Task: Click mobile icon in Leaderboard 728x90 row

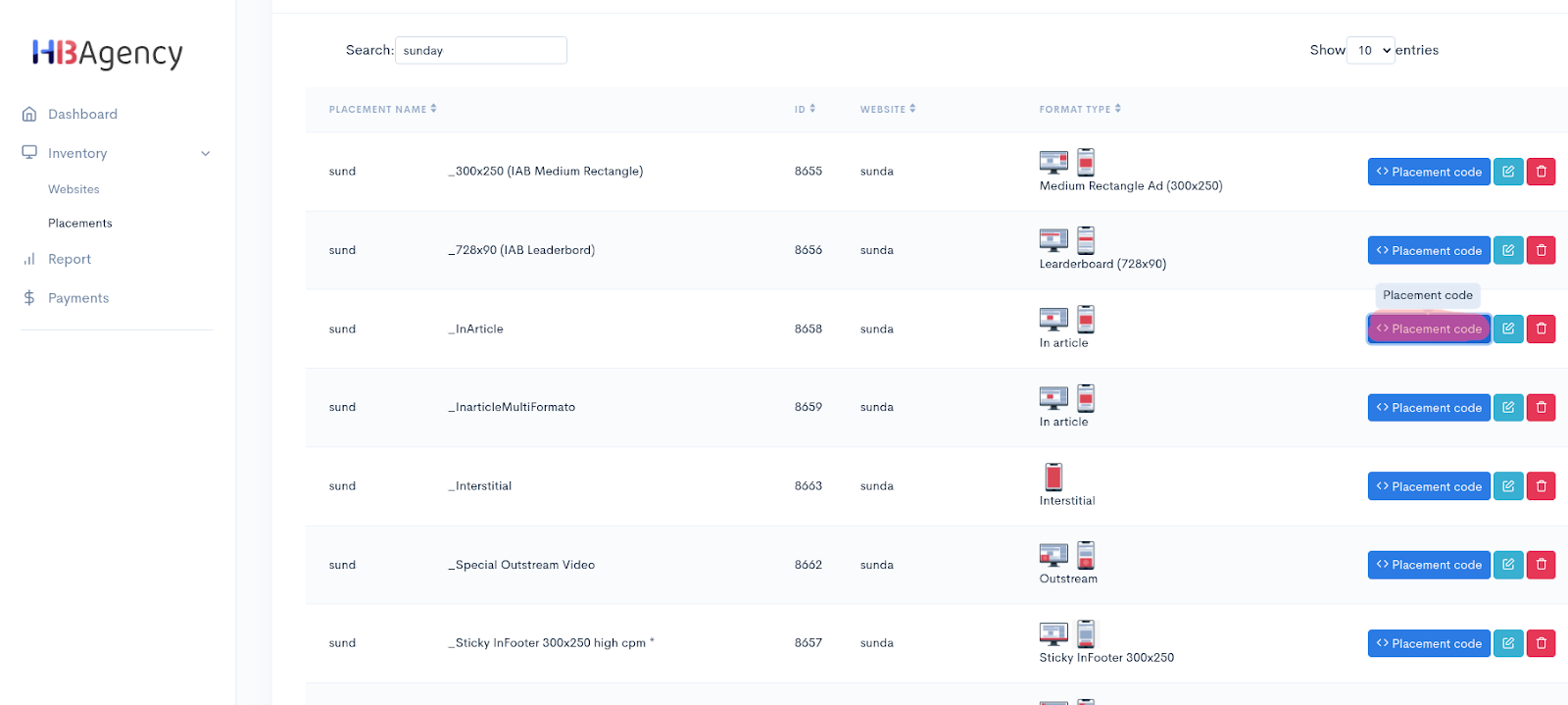Action: click(1086, 239)
